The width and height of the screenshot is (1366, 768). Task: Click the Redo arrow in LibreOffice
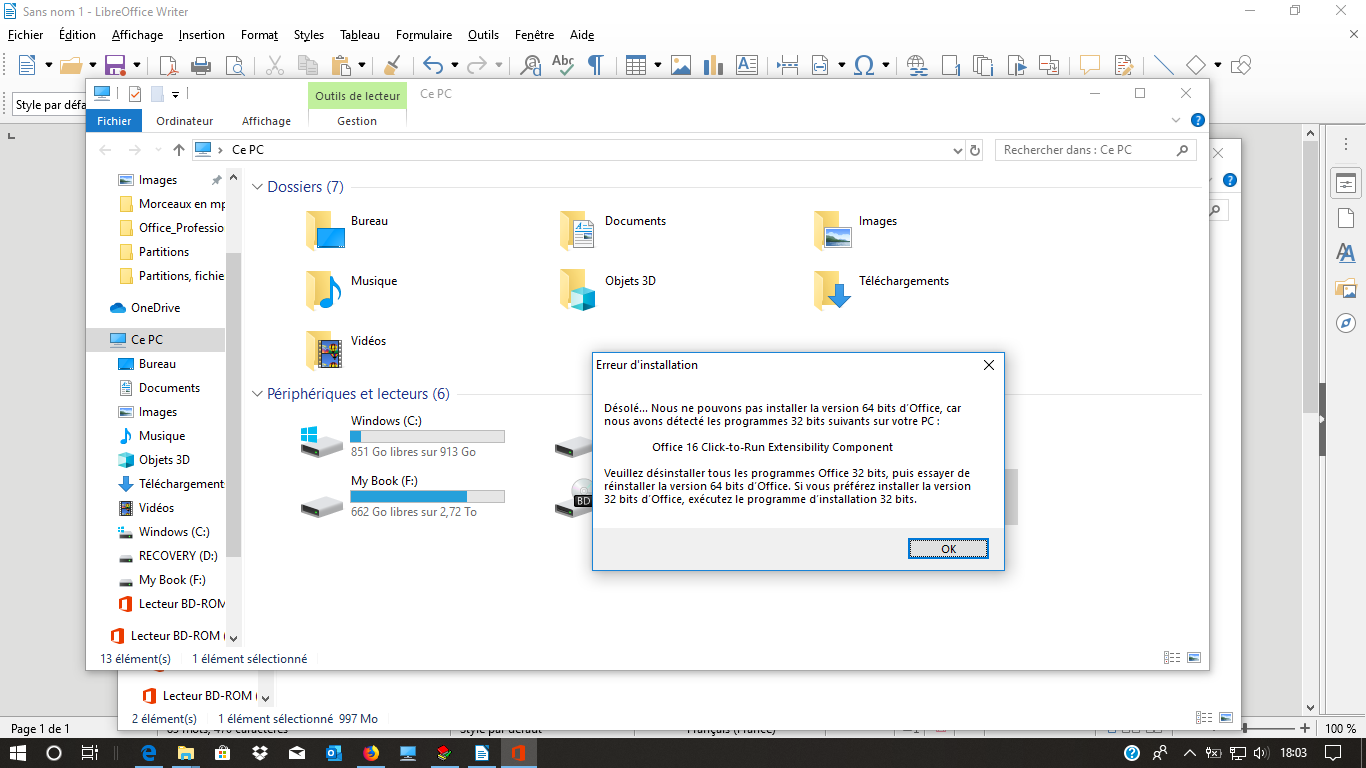477,65
